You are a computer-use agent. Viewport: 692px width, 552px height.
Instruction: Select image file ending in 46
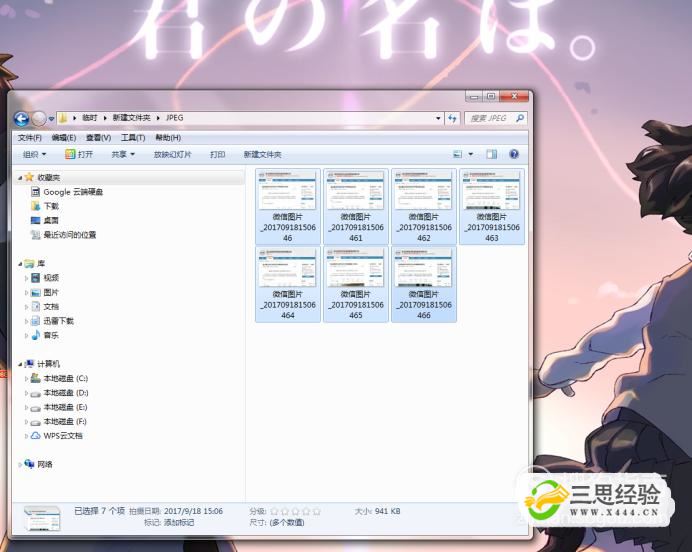coord(288,206)
